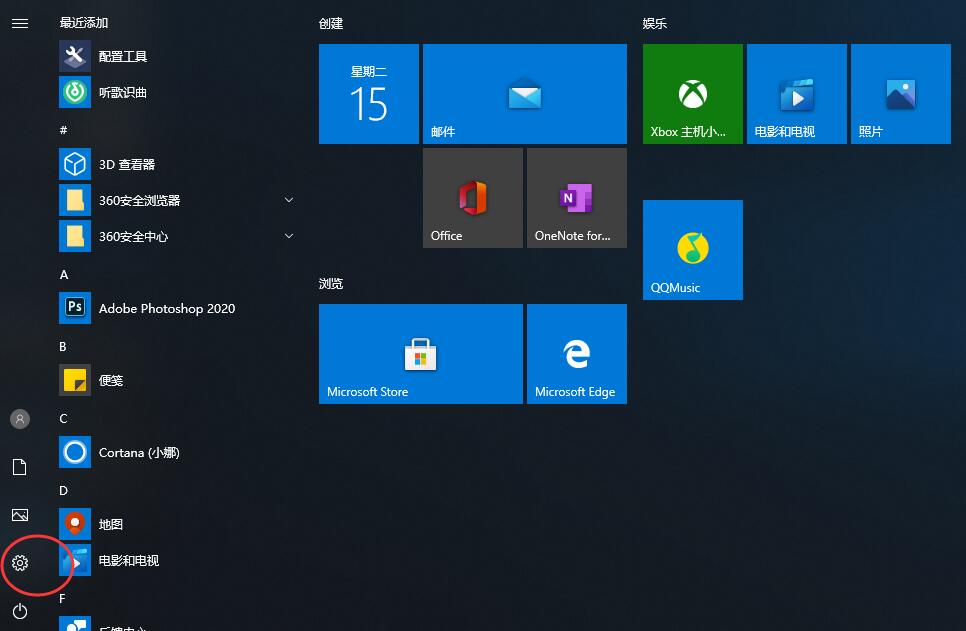Open Cortana (小娜) from app list
Viewport: 966px width, 631px height.
[139, 452]
